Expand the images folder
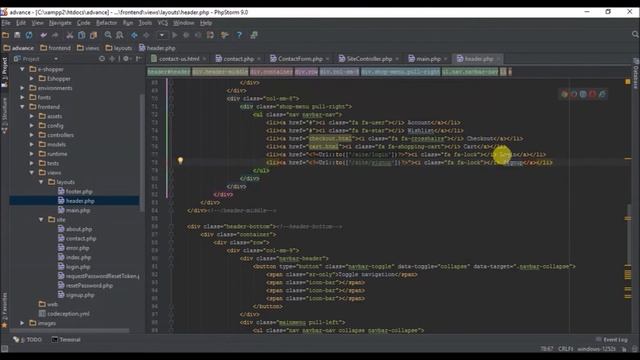The image size is (640, 360). tap(22, 323)
